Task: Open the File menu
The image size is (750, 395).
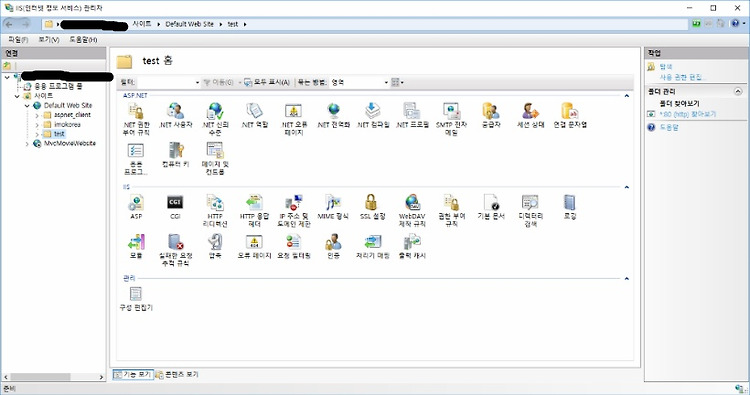Action: [x=18, y=40]
